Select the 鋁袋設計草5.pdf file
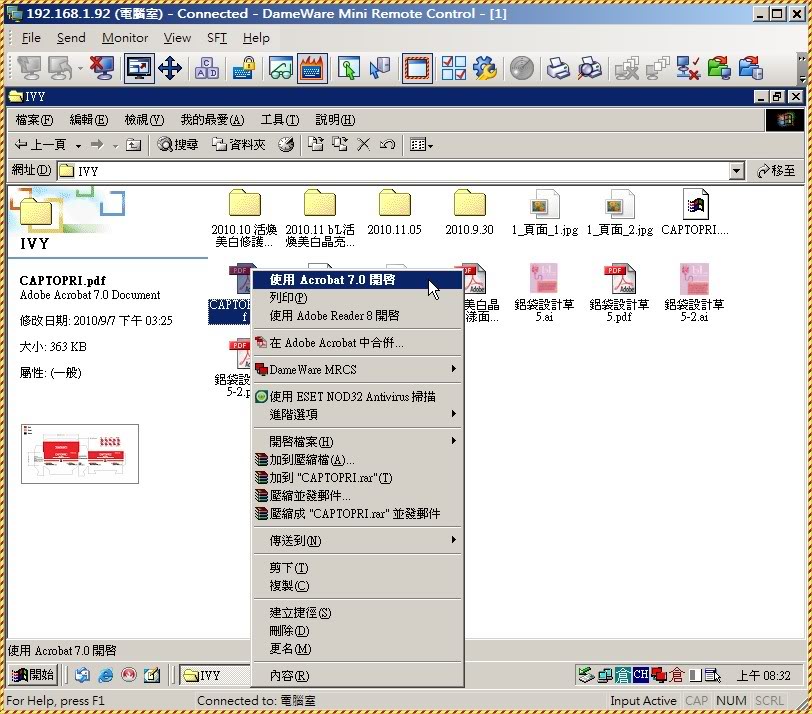Viewport: 812px width, 714px height. 619,293
